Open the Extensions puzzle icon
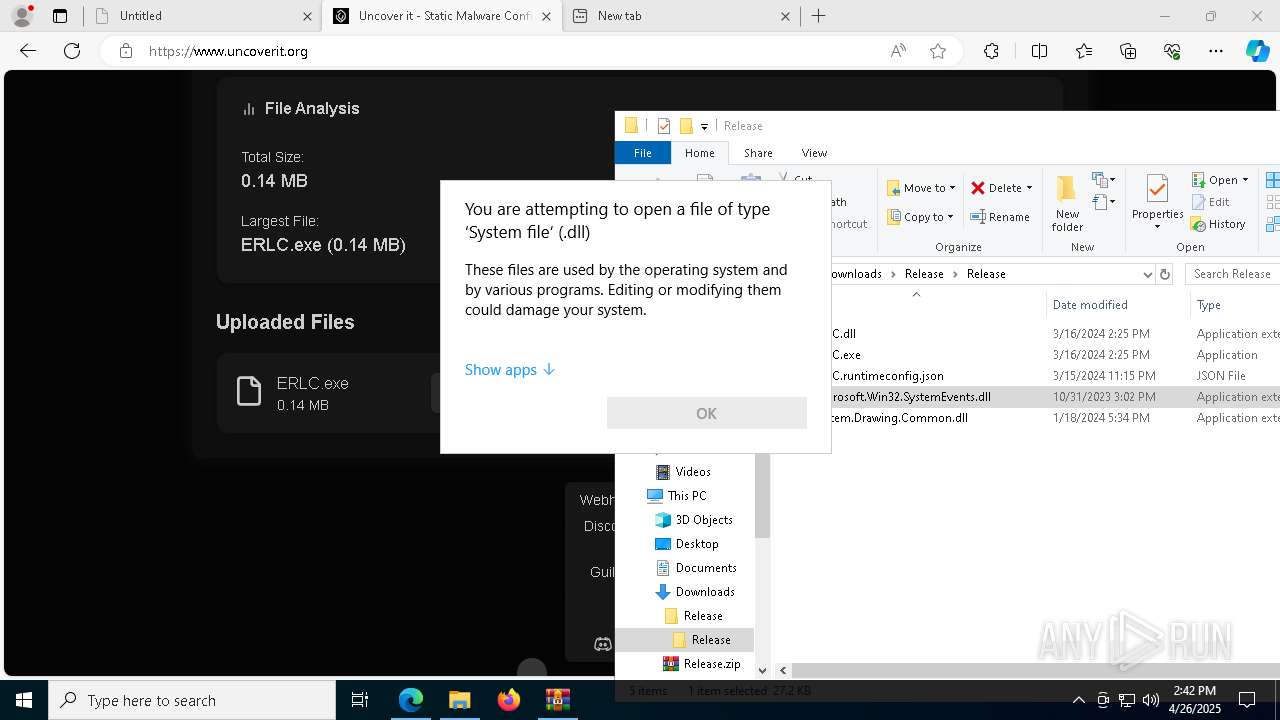 [x=991, y=51]
